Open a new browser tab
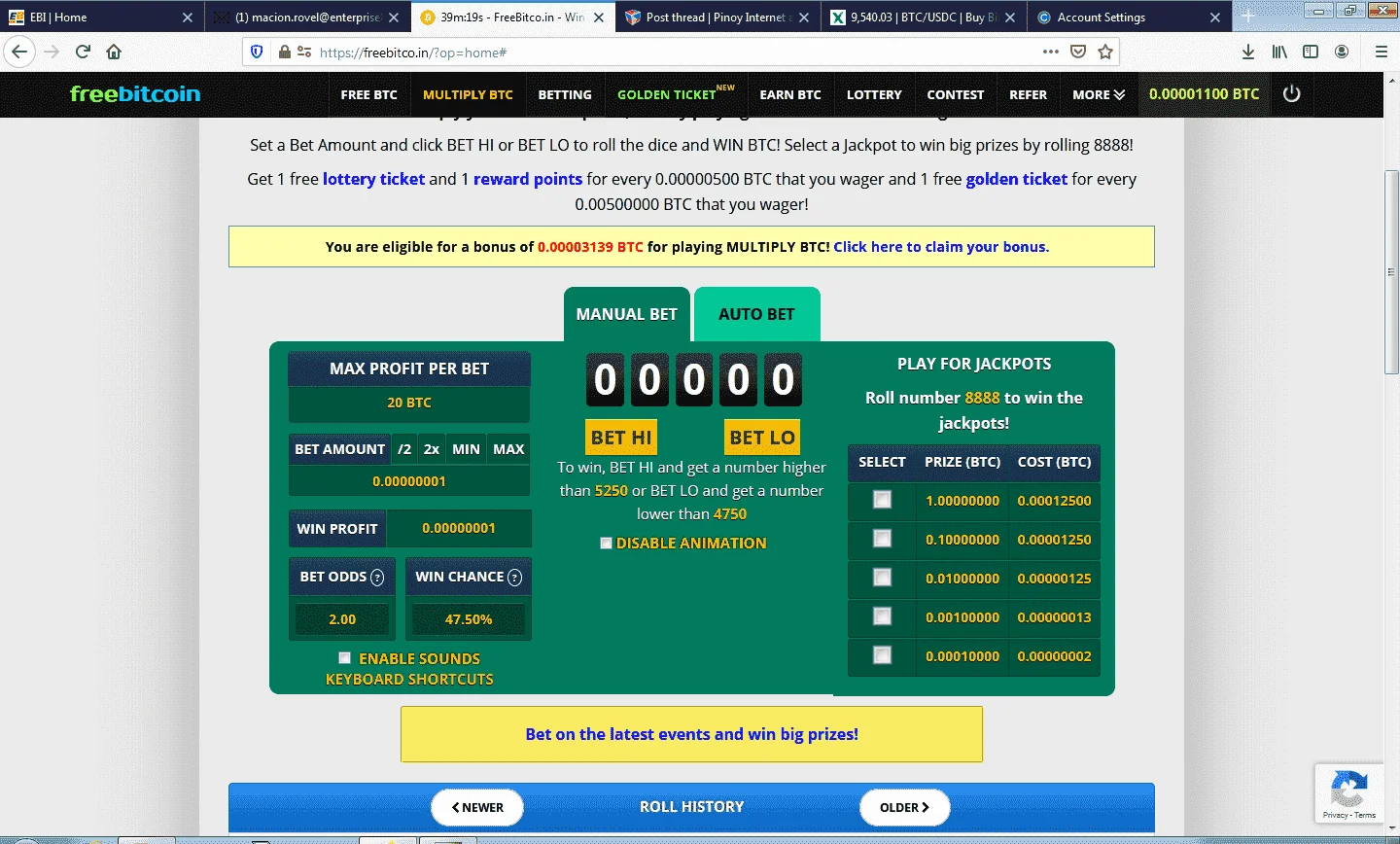The image size is (1400, 844). [x=1248, y=17]
